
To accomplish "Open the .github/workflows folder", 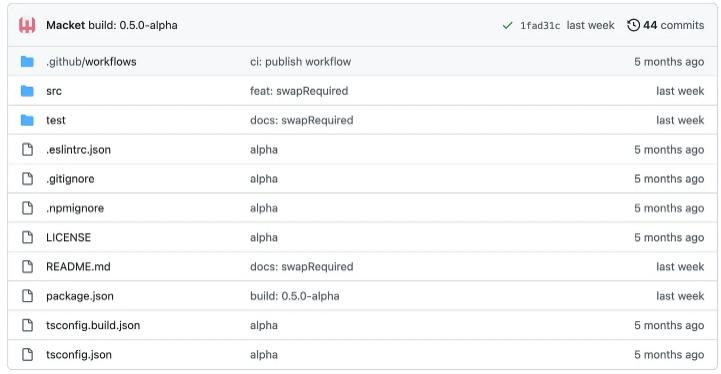I will [91, 62].
